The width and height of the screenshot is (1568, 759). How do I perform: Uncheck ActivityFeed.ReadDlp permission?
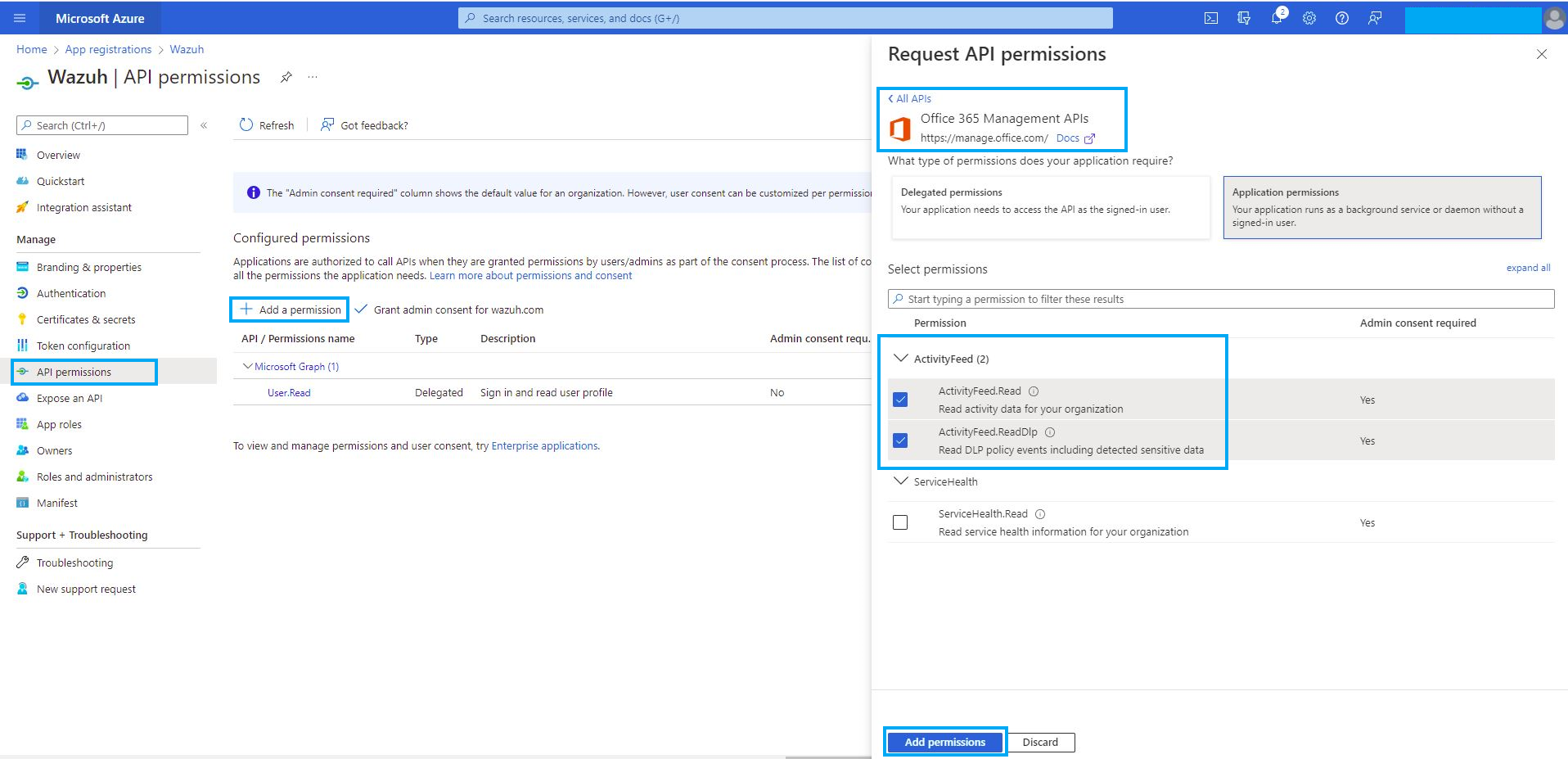pos(900,440)
